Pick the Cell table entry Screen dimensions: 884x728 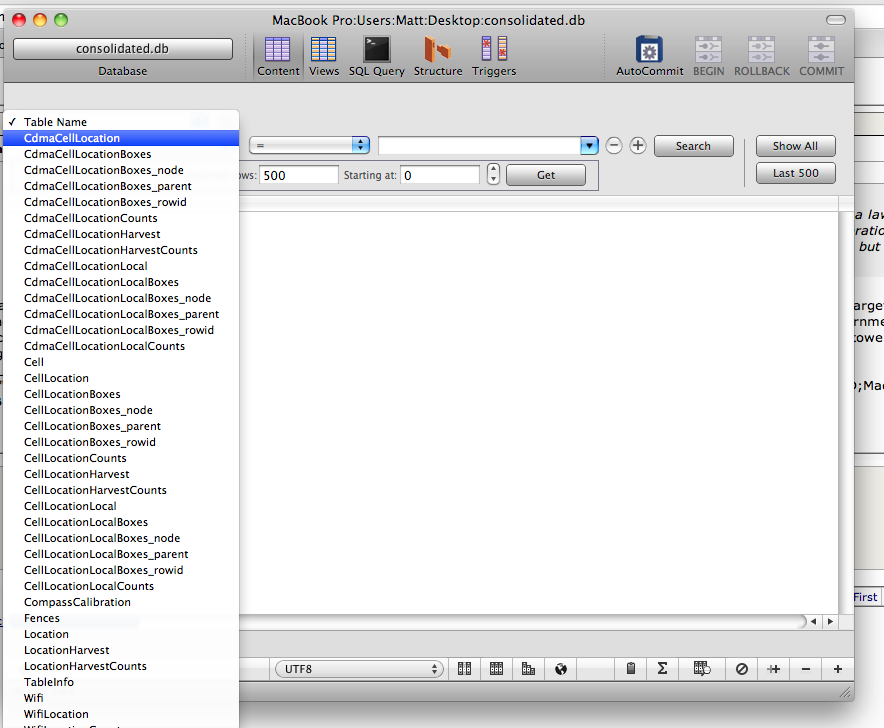pyautogui.click(x=121, y=362)
